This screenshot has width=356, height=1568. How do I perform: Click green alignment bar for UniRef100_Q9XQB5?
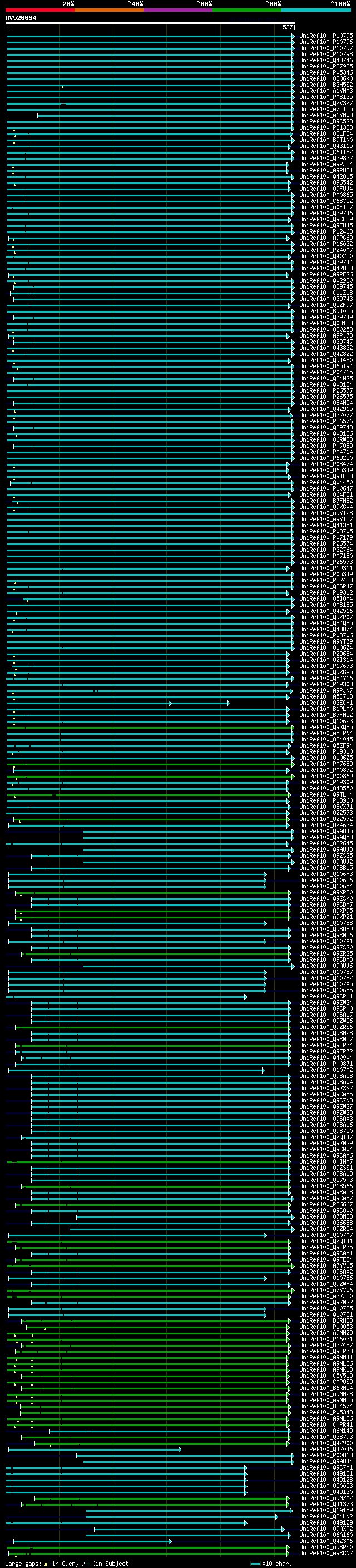[150, 728]
